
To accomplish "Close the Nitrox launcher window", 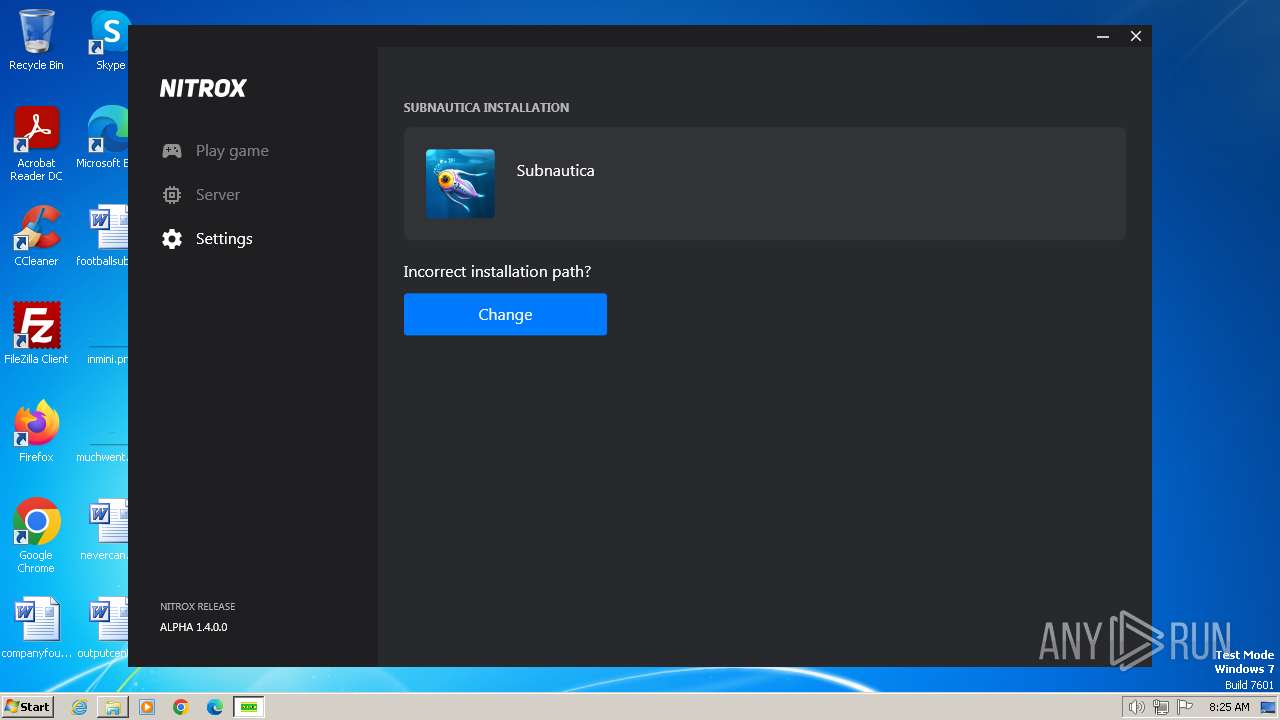I will coord(1136,36).
